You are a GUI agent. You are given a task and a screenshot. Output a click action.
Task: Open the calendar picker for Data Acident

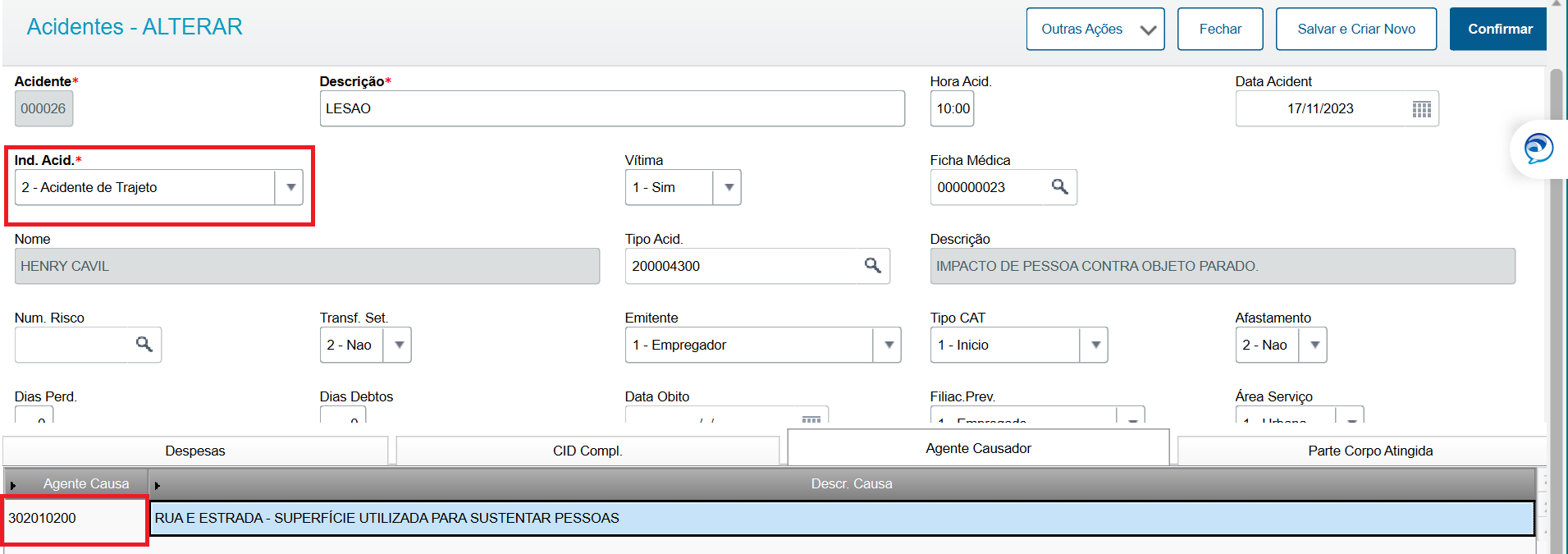point(1421,109)
